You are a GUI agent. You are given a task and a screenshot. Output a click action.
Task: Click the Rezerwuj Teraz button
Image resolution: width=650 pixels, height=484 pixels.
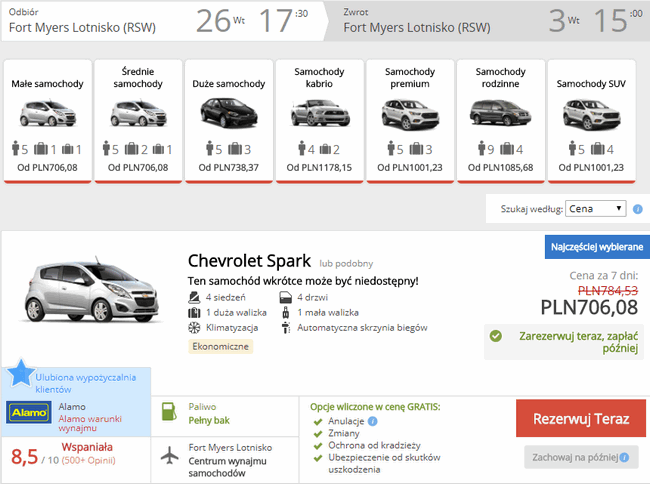coord(581,419)
